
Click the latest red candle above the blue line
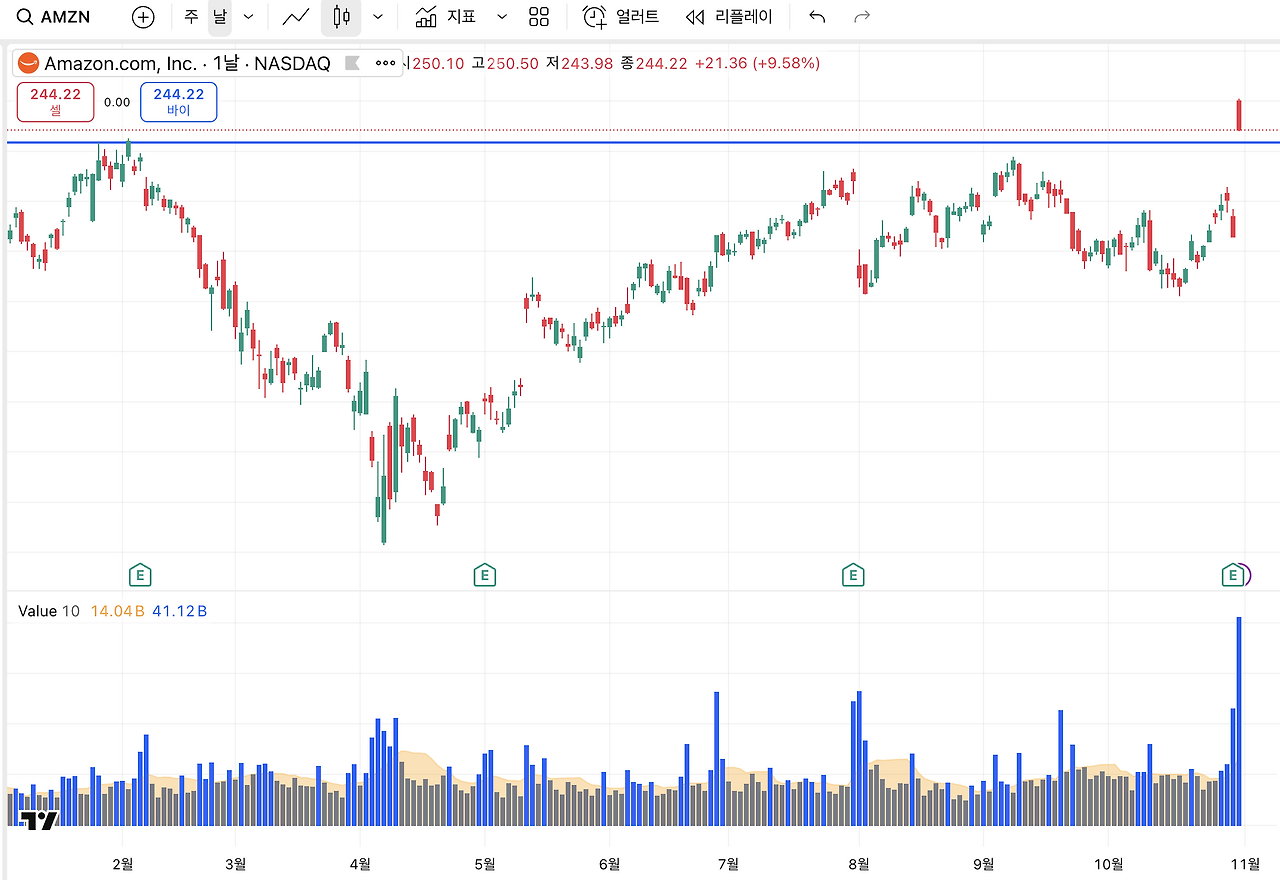tap(1239, 115)
